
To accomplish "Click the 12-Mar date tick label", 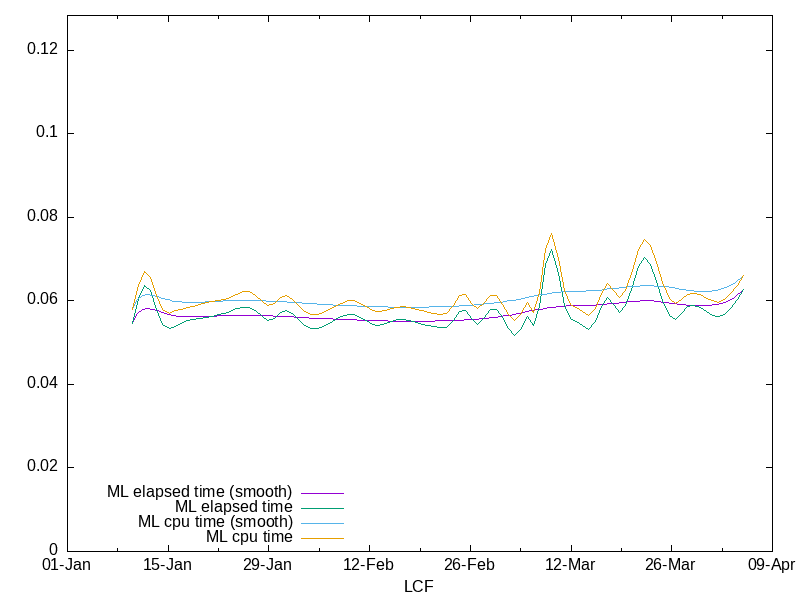I will 570,565.
